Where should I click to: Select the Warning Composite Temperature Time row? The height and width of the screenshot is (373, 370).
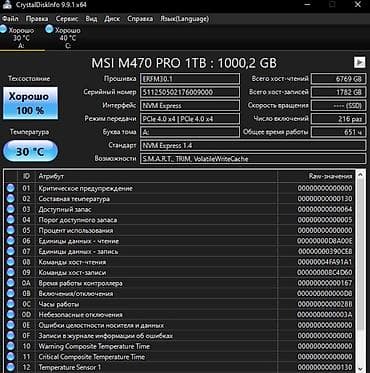[x=179, y=346]
